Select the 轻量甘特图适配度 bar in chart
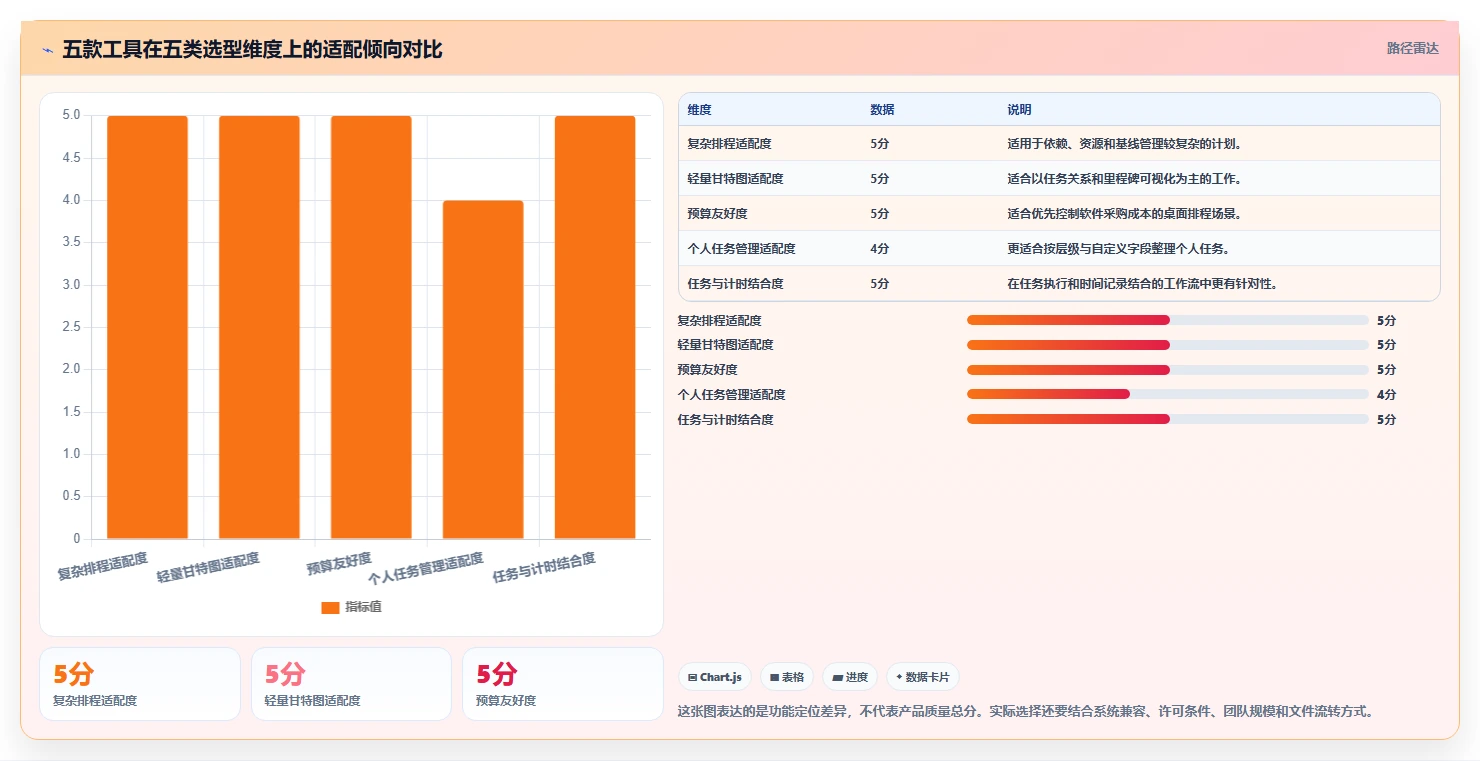The height and width of the screenshot is (761, 1480). [x=259, y=327]
